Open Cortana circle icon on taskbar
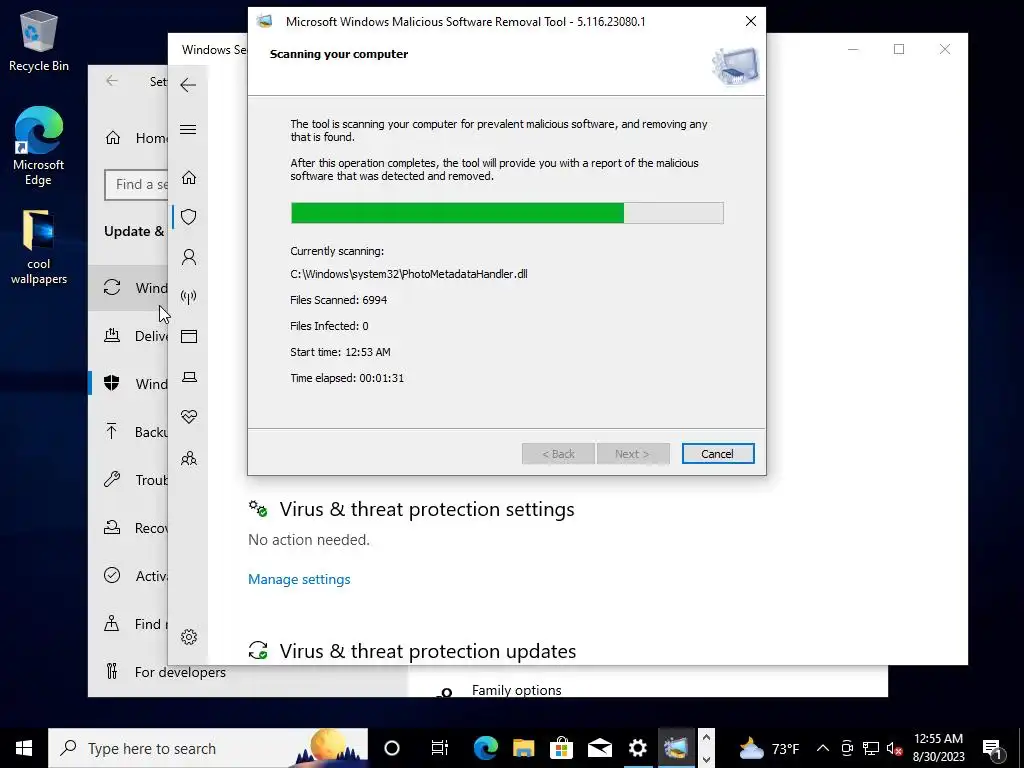1024x768 pixels. pos(392,748)
